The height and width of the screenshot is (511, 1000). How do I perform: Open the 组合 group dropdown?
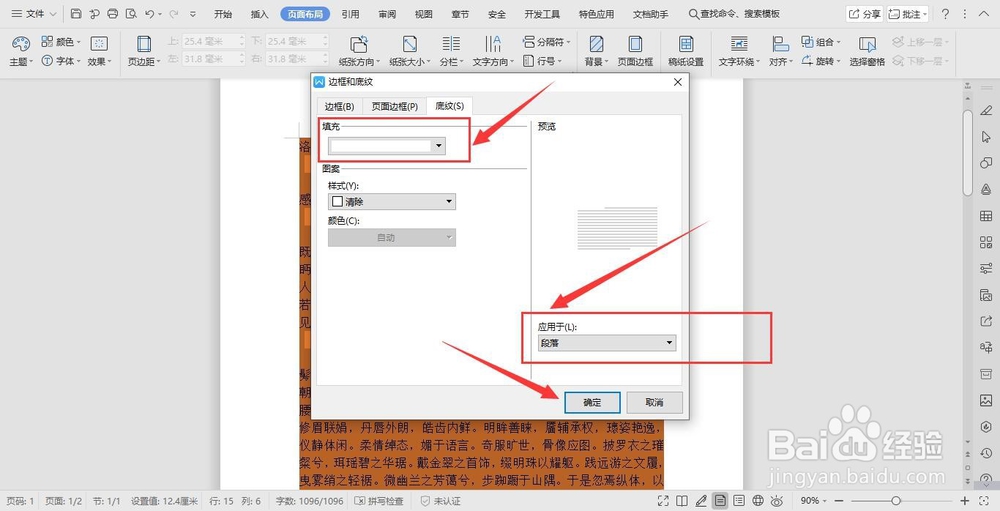pos(821,41)
